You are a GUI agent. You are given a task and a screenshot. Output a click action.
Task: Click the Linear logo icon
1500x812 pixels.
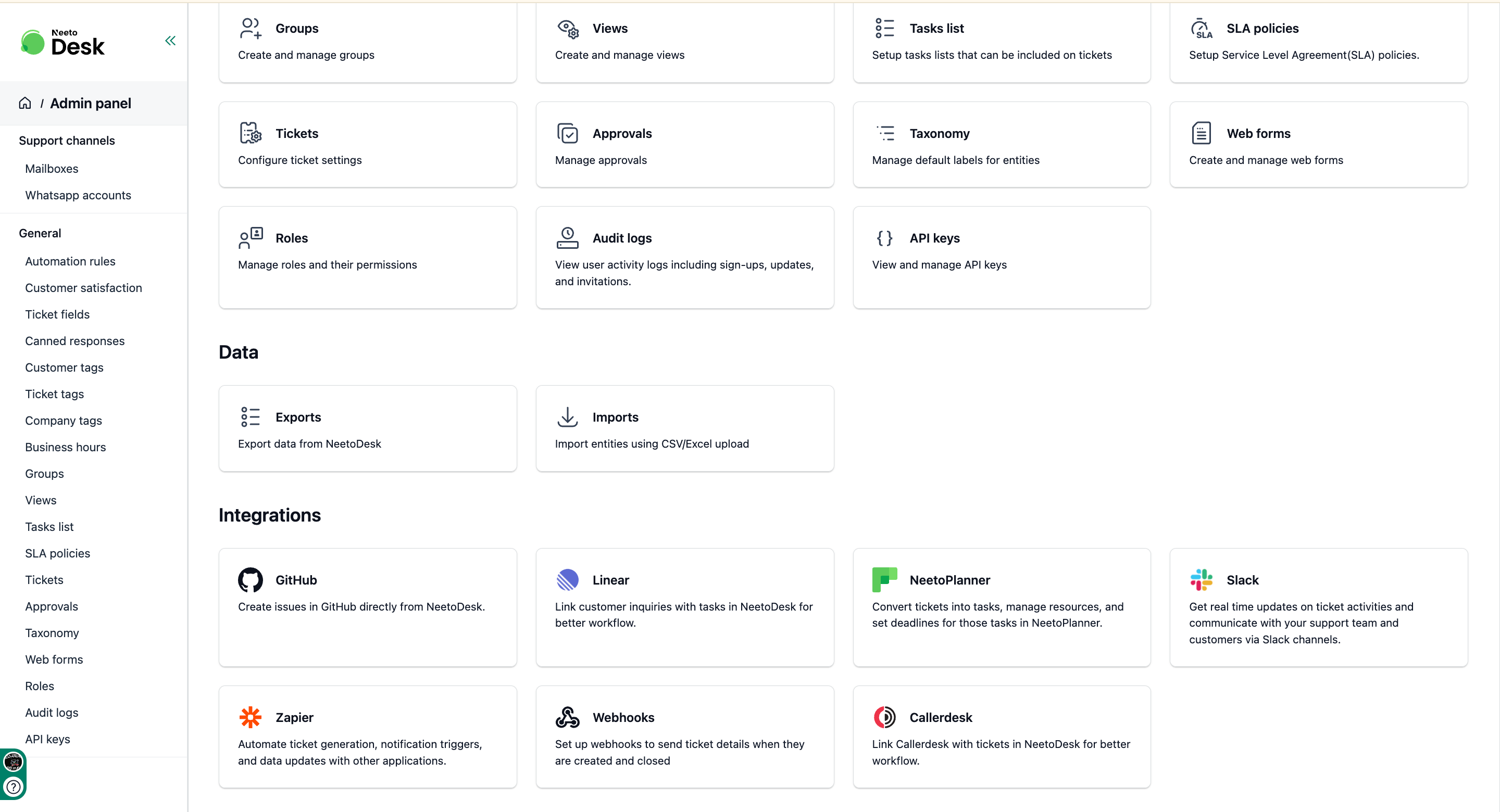pyautogui.click(x=567, y=580)
